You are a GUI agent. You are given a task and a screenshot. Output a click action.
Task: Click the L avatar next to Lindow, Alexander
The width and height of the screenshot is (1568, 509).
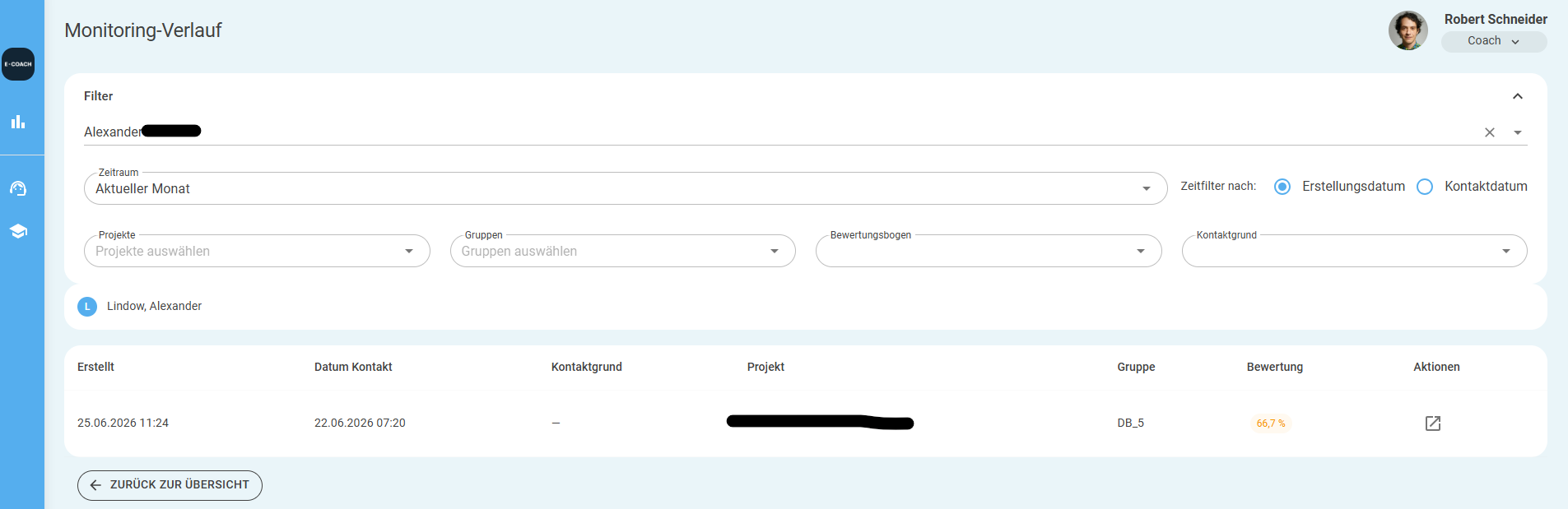(87, 307)
